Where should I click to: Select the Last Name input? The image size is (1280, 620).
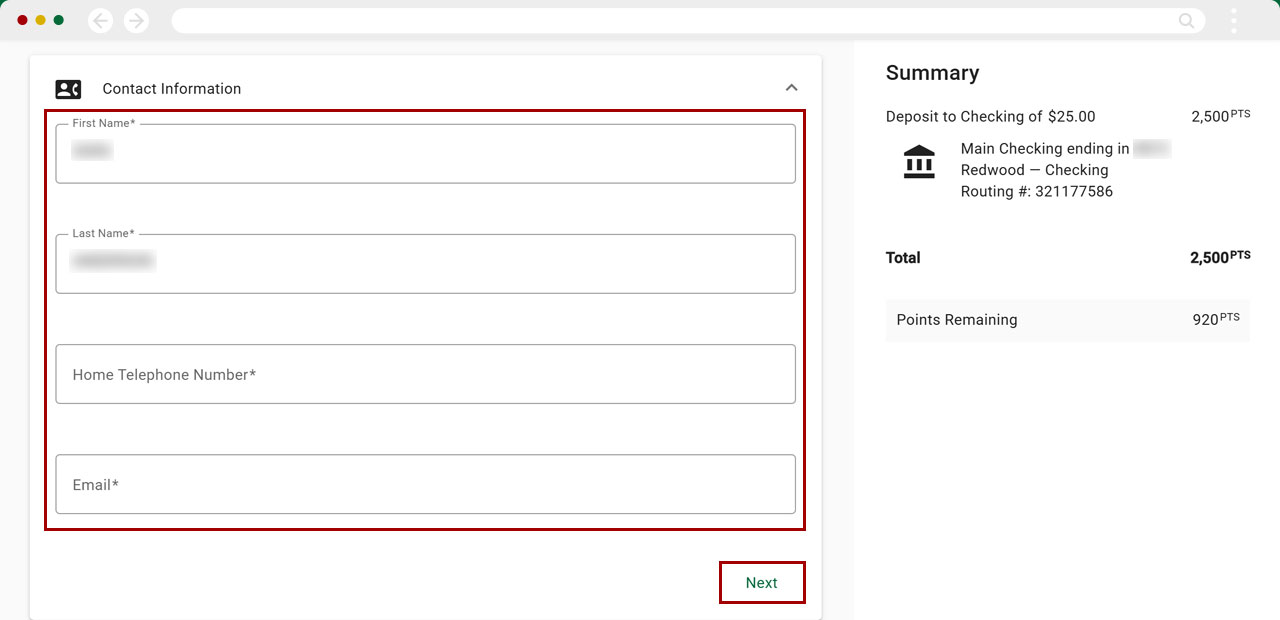tap(425, 264)
